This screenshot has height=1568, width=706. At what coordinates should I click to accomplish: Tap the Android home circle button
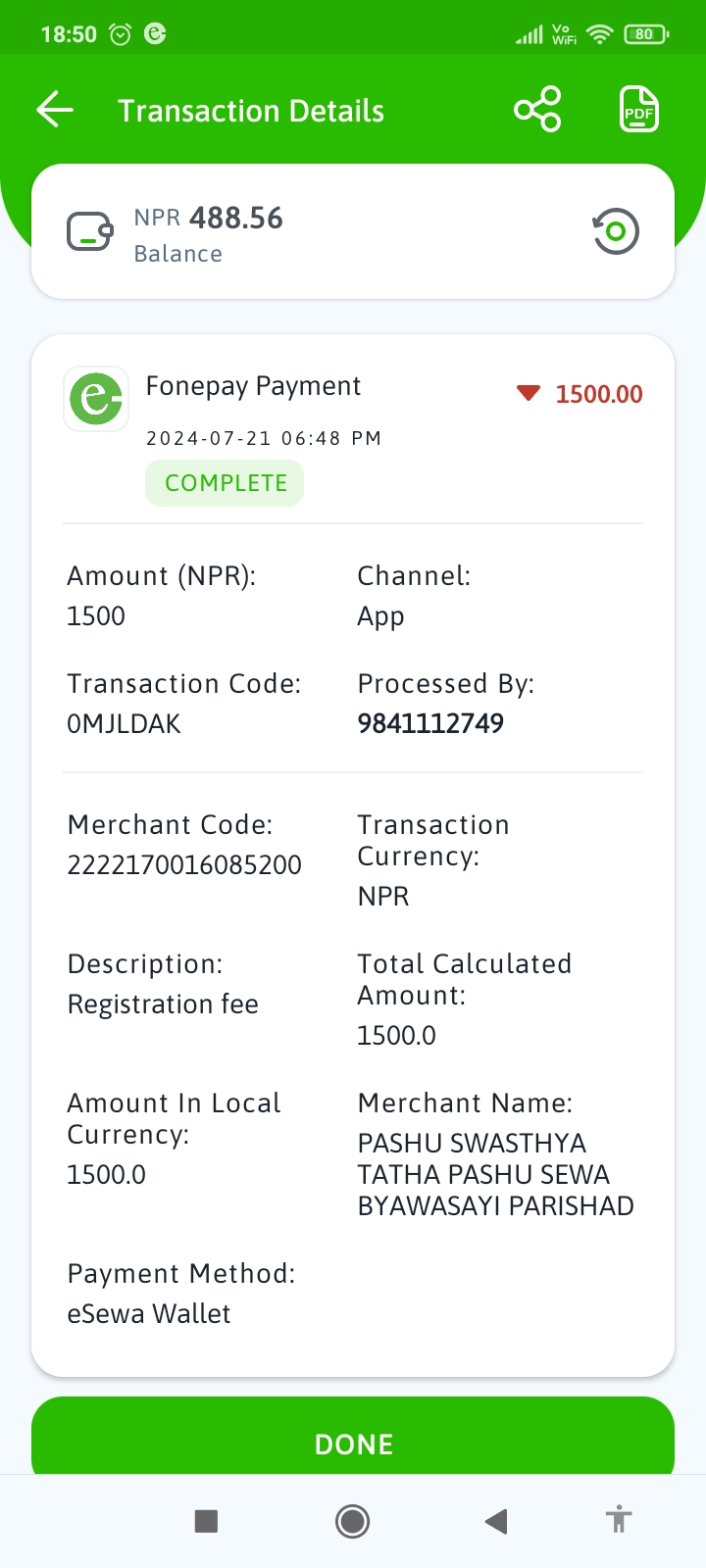(352, 1521)
